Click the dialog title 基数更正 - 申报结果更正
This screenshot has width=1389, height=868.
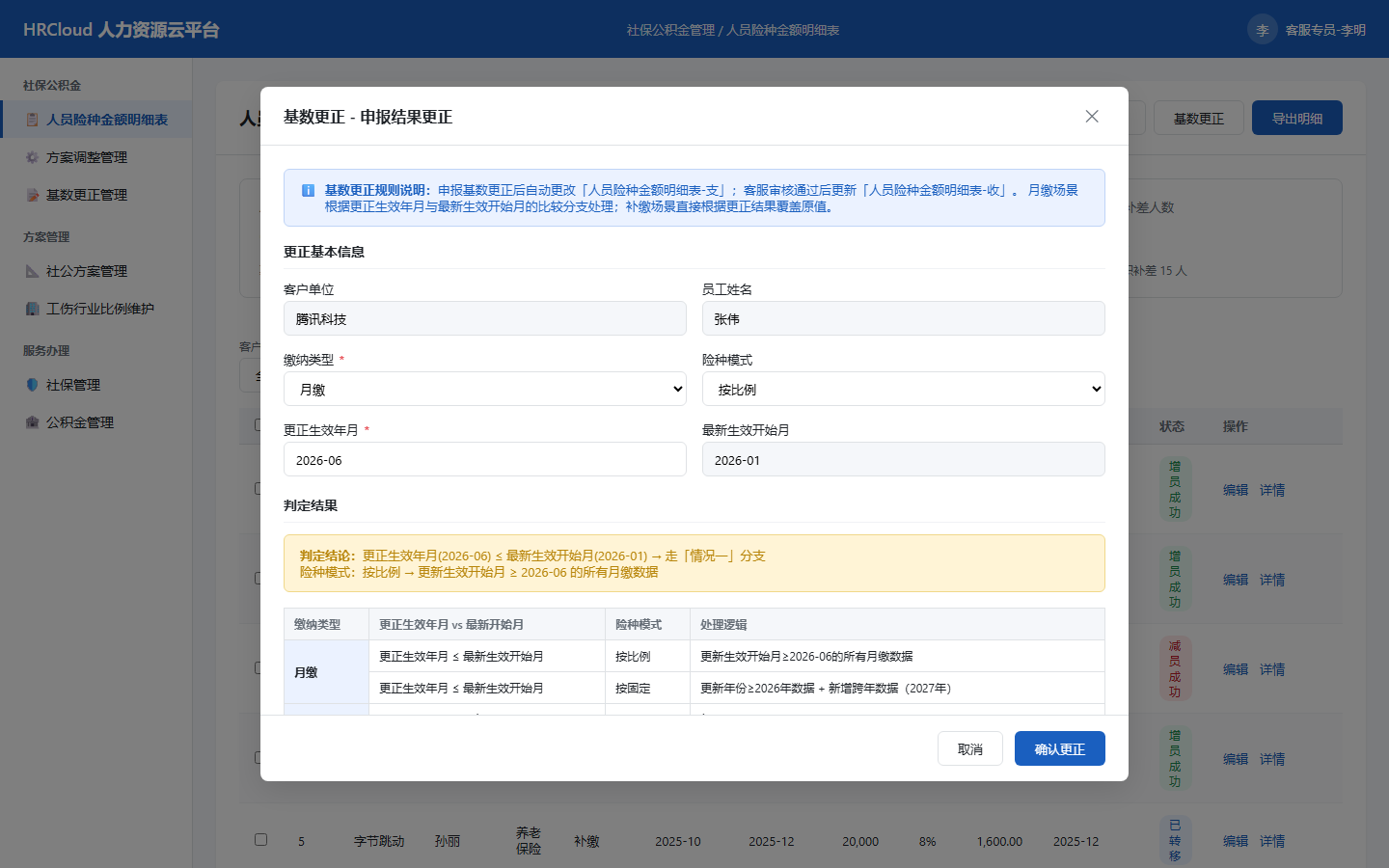368,117
